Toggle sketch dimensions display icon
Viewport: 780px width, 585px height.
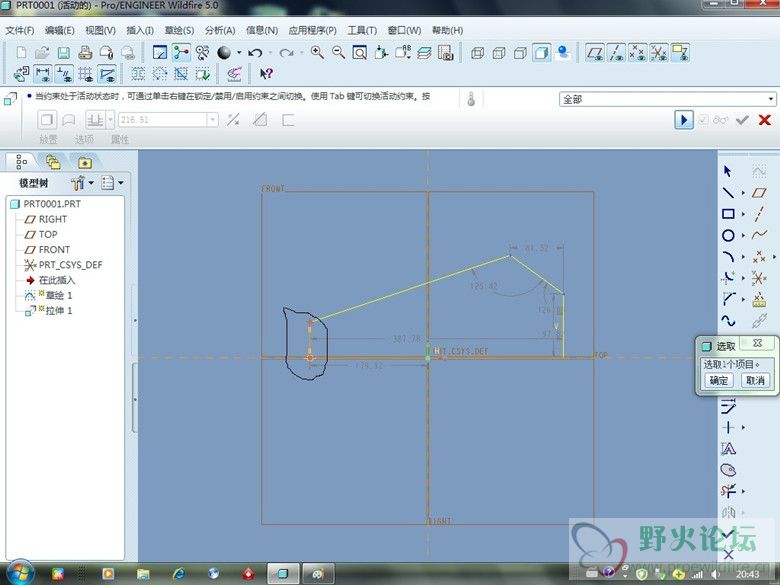point(43,74)
